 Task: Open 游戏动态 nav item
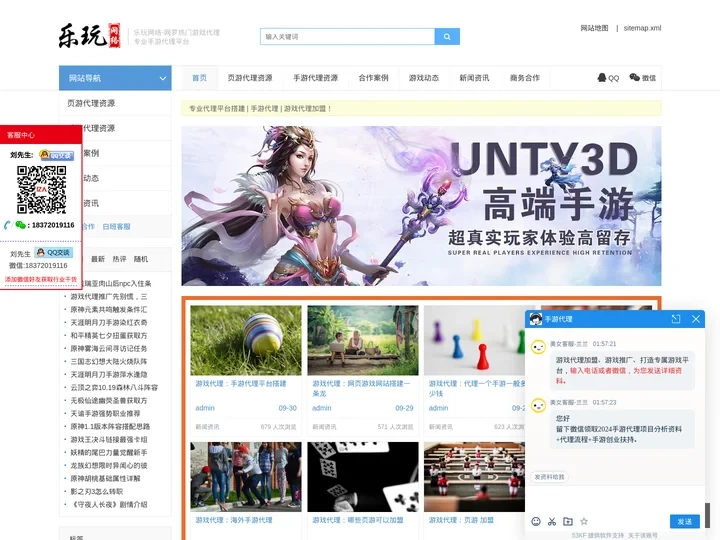click(x=424, y=78)
